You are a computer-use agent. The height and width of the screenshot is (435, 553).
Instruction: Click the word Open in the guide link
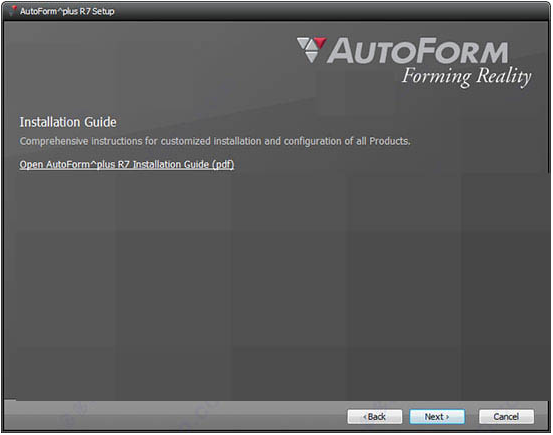(31, 165)
